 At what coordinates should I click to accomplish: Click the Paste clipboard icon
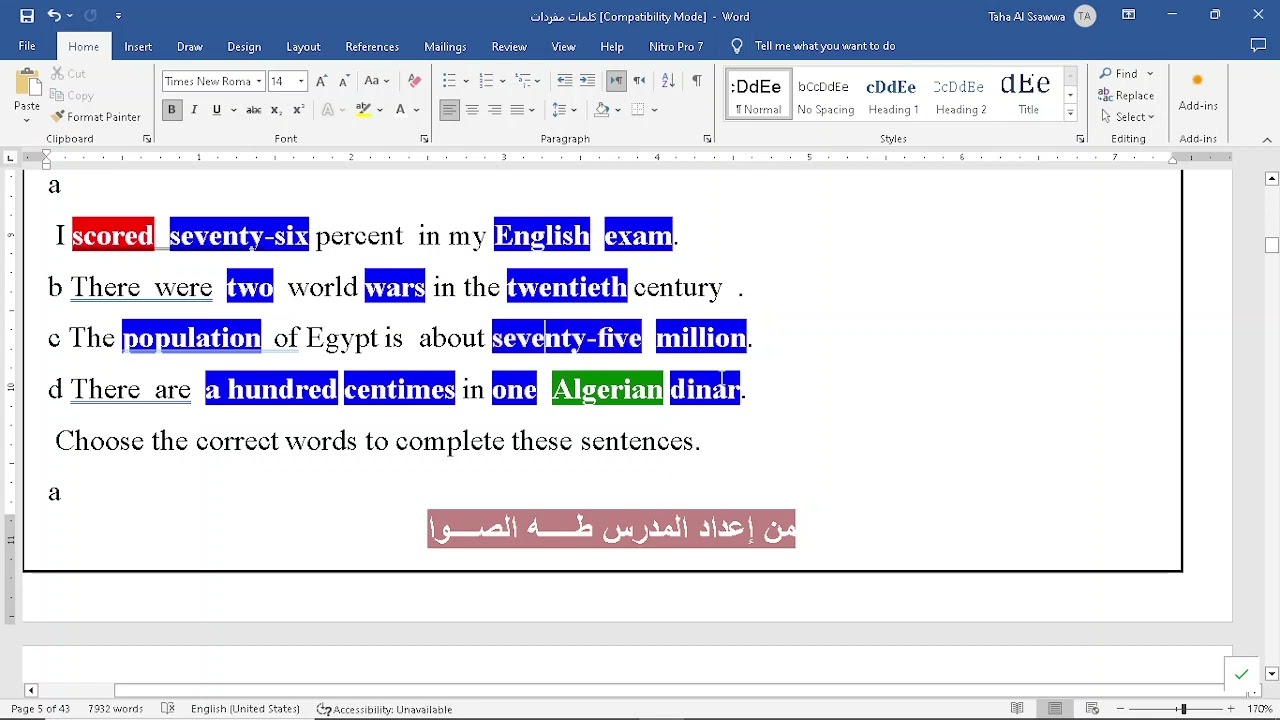[27, 84]
